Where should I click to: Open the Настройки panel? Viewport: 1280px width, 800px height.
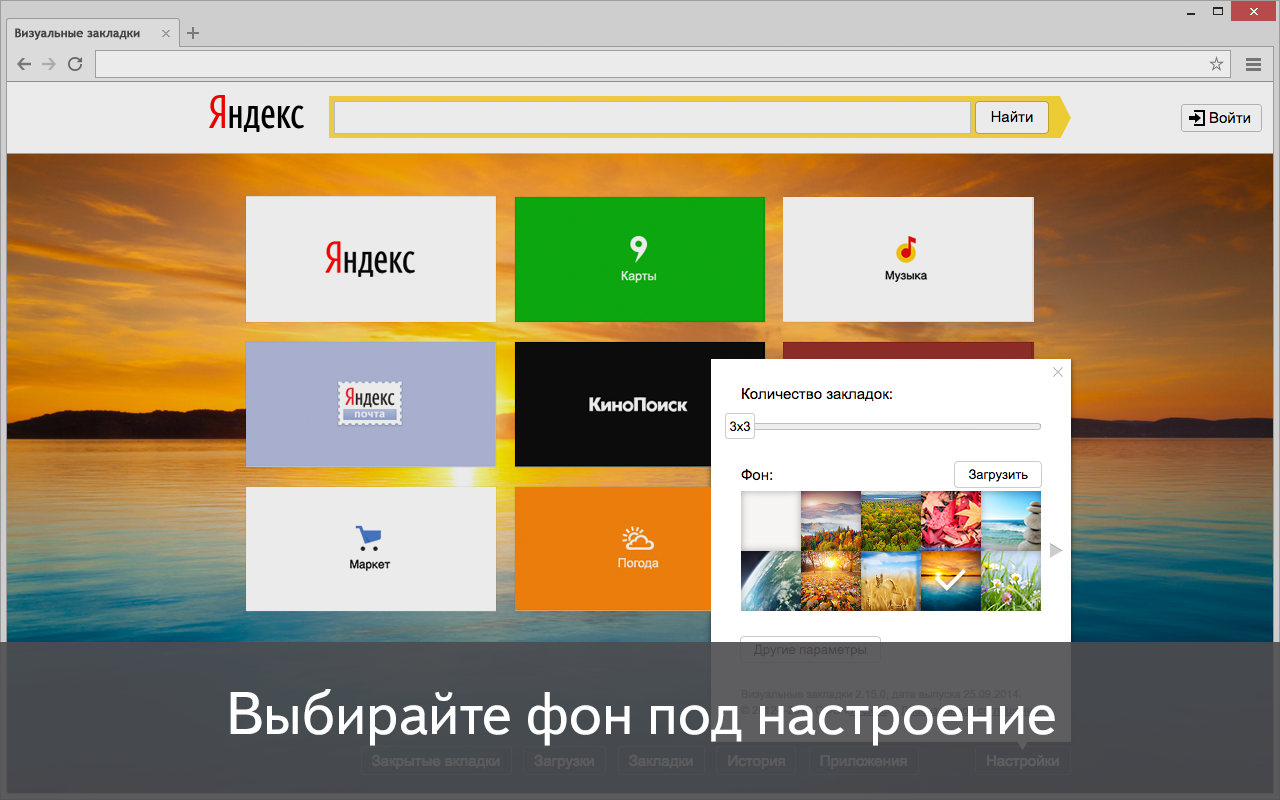click(1021, 760)
